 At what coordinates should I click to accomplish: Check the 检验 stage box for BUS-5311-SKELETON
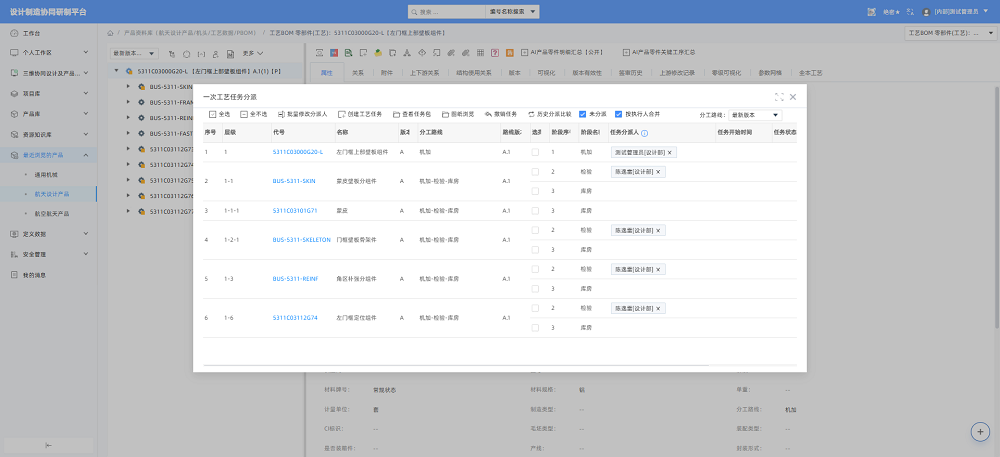click(535, 230)
